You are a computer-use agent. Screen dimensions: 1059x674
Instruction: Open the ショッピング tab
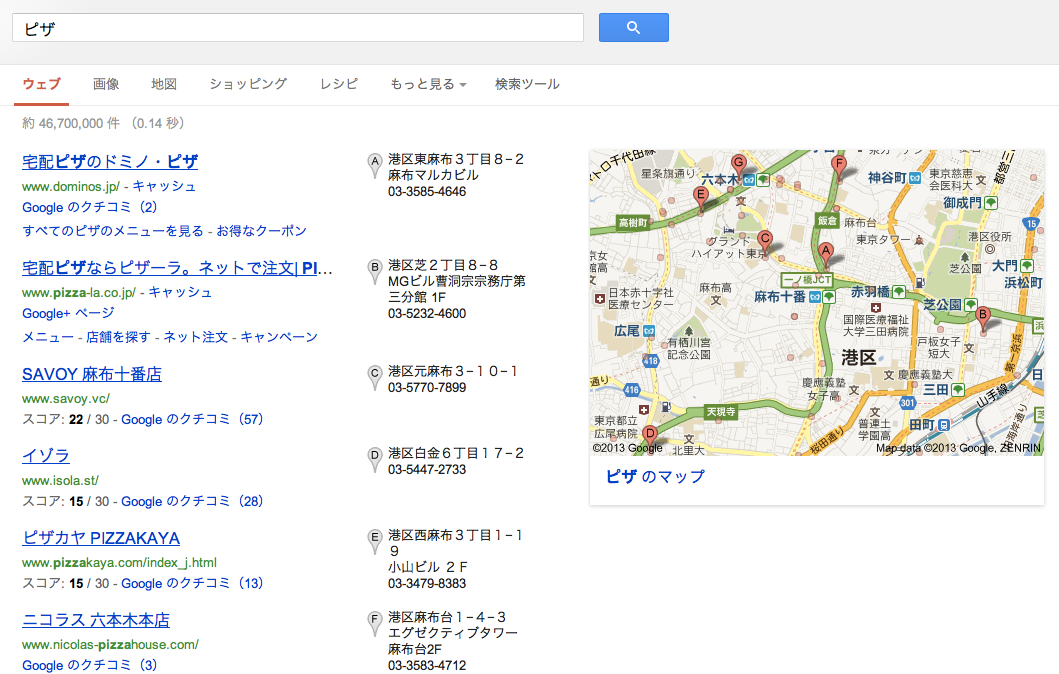pos(248,84)
